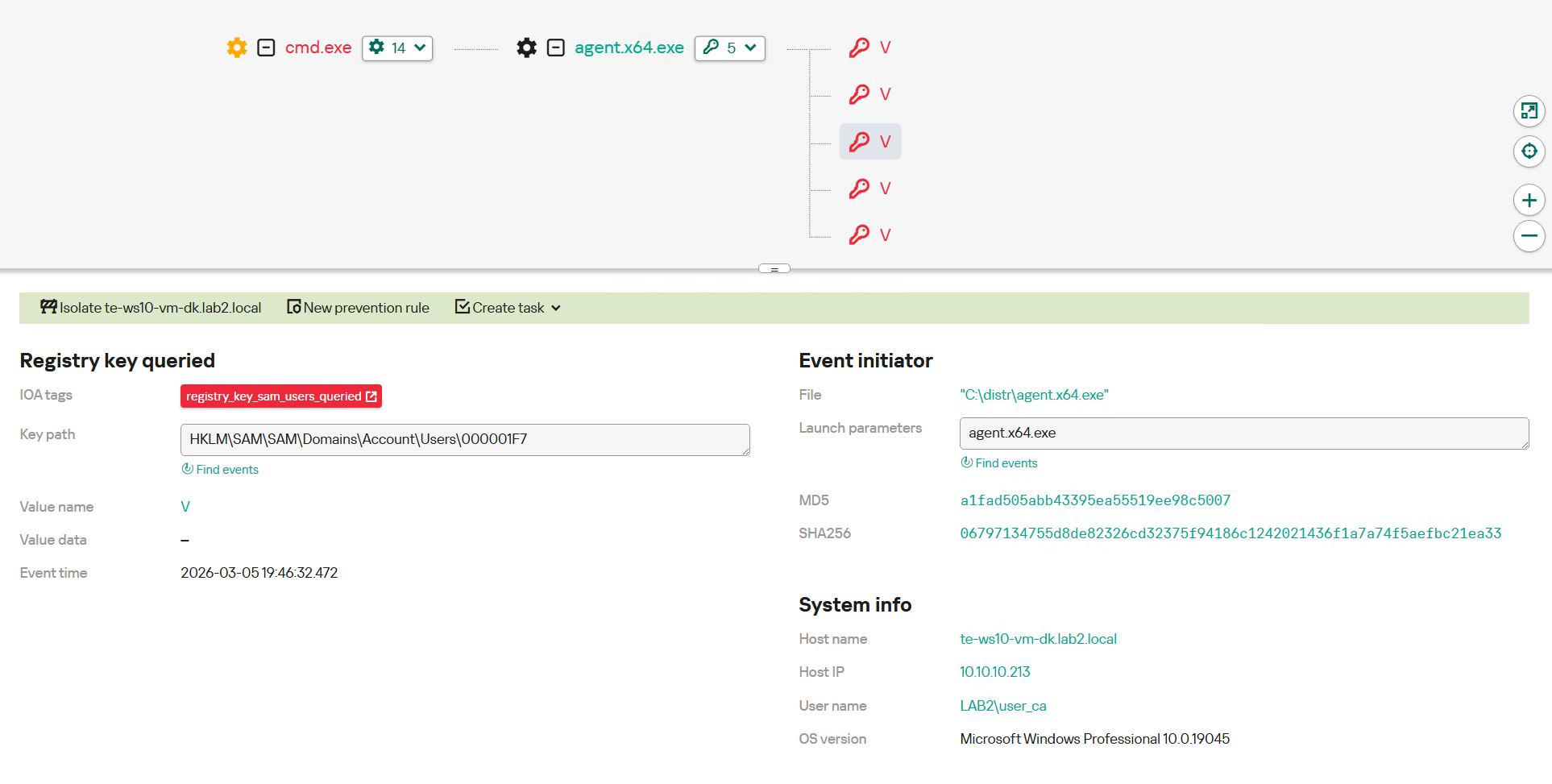Open agent.x64.exe 5 registry events dropdown
The image size is (1552, 784).
(729, 48)
